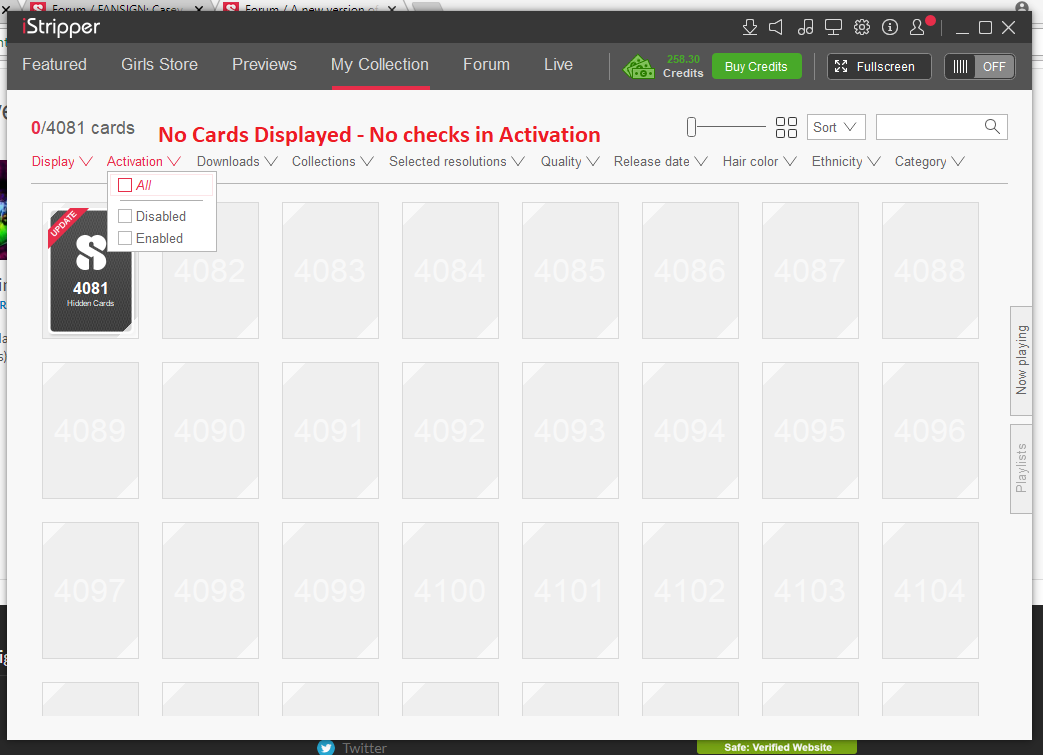The width and height of the screenshot is (1043, 755).
Task: Expand the Selected resolutions dropdown
Action: [x=457, y=162]
